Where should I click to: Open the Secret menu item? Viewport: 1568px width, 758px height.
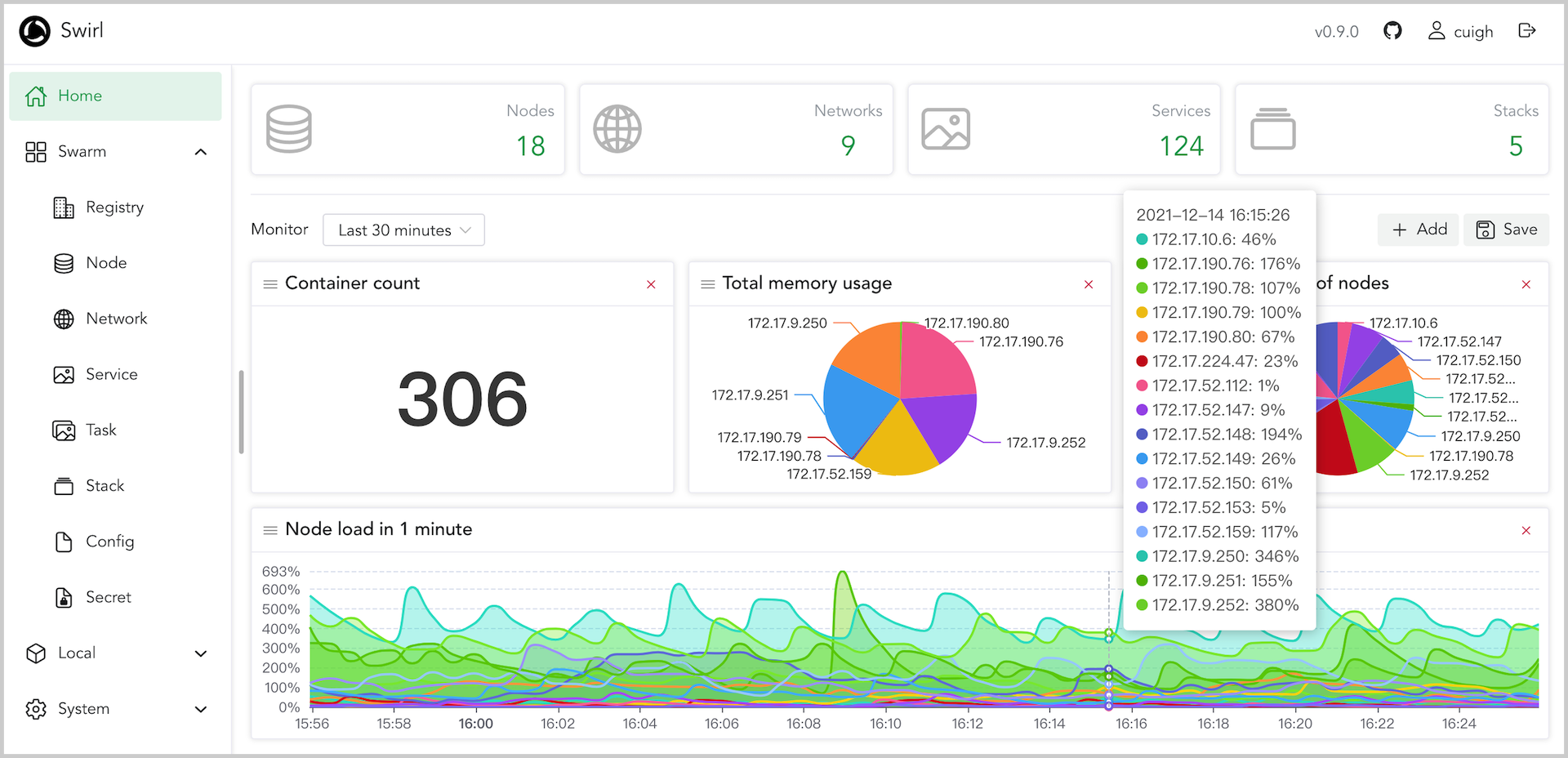click(x=108, y=597)
